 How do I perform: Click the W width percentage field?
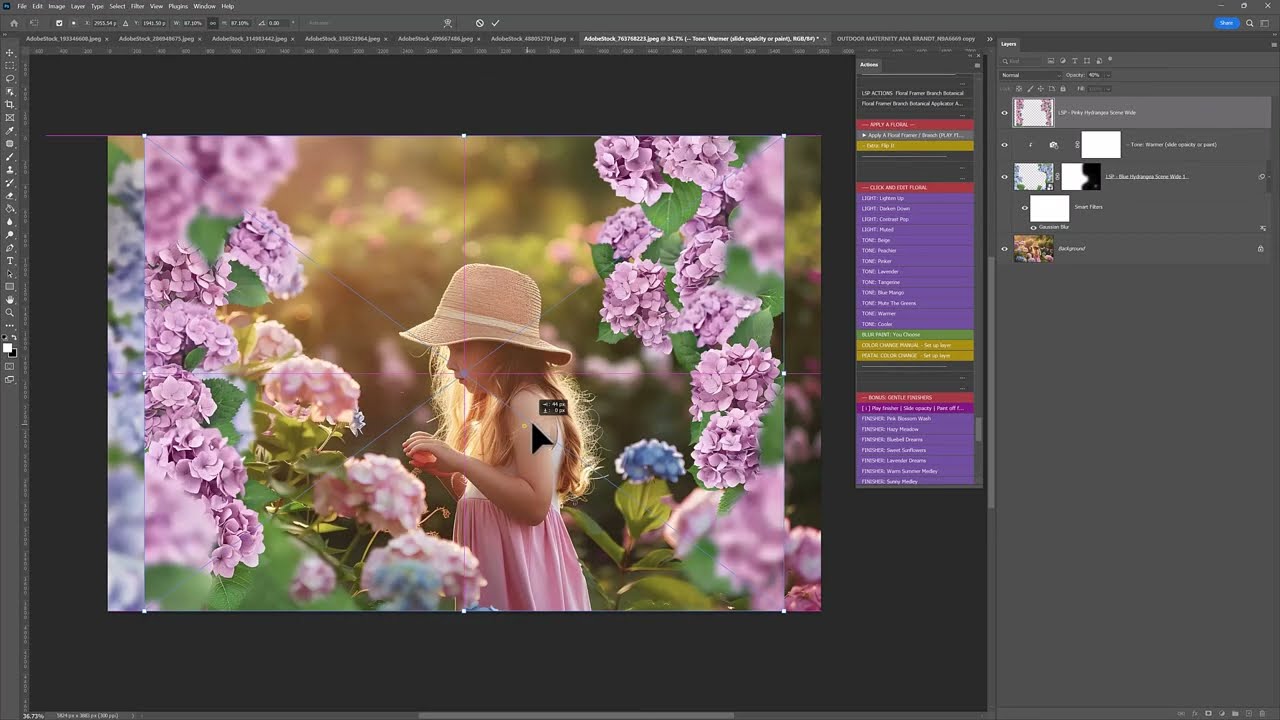196,23
